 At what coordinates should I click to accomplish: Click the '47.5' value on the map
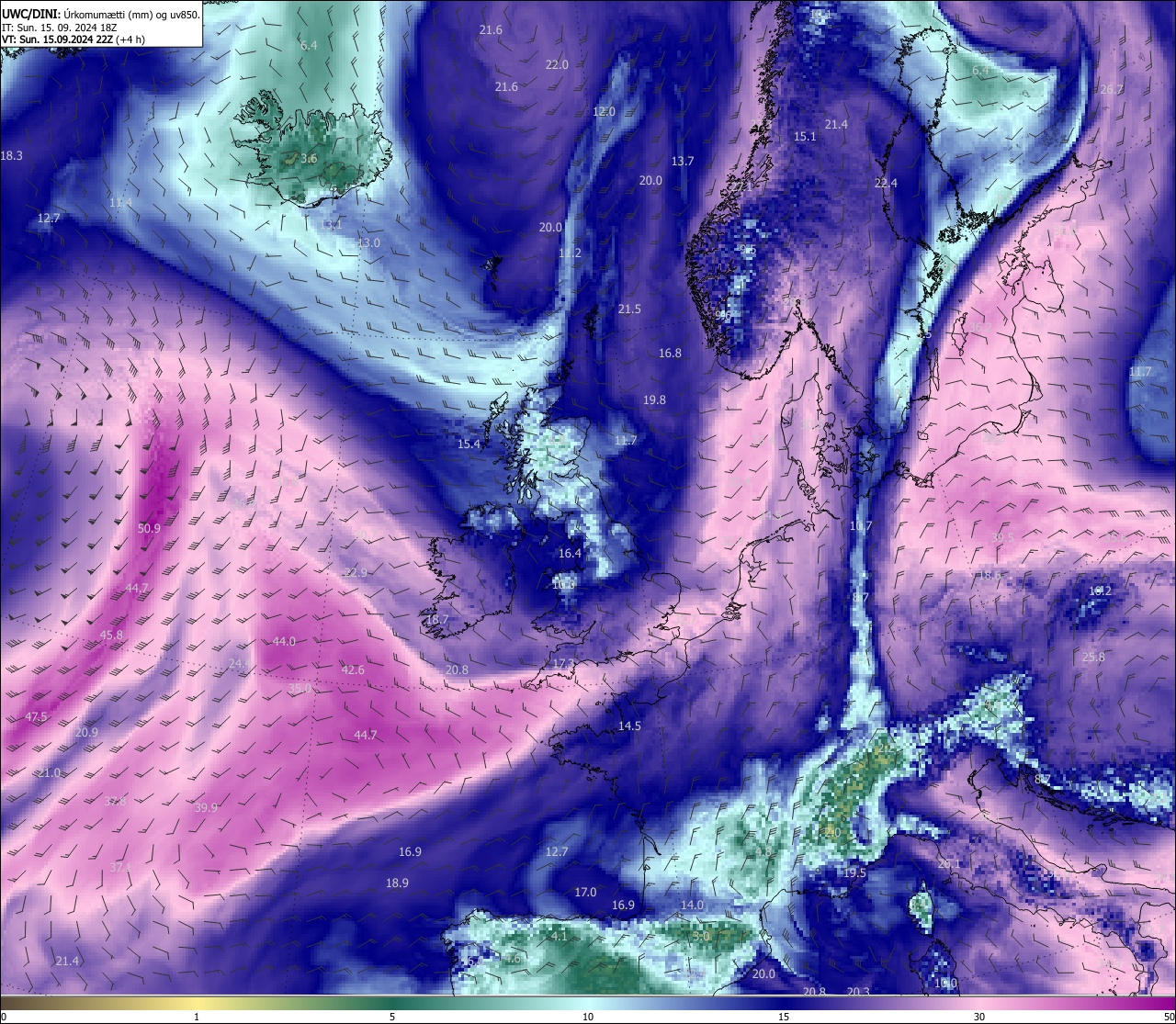tap(36, 716)
